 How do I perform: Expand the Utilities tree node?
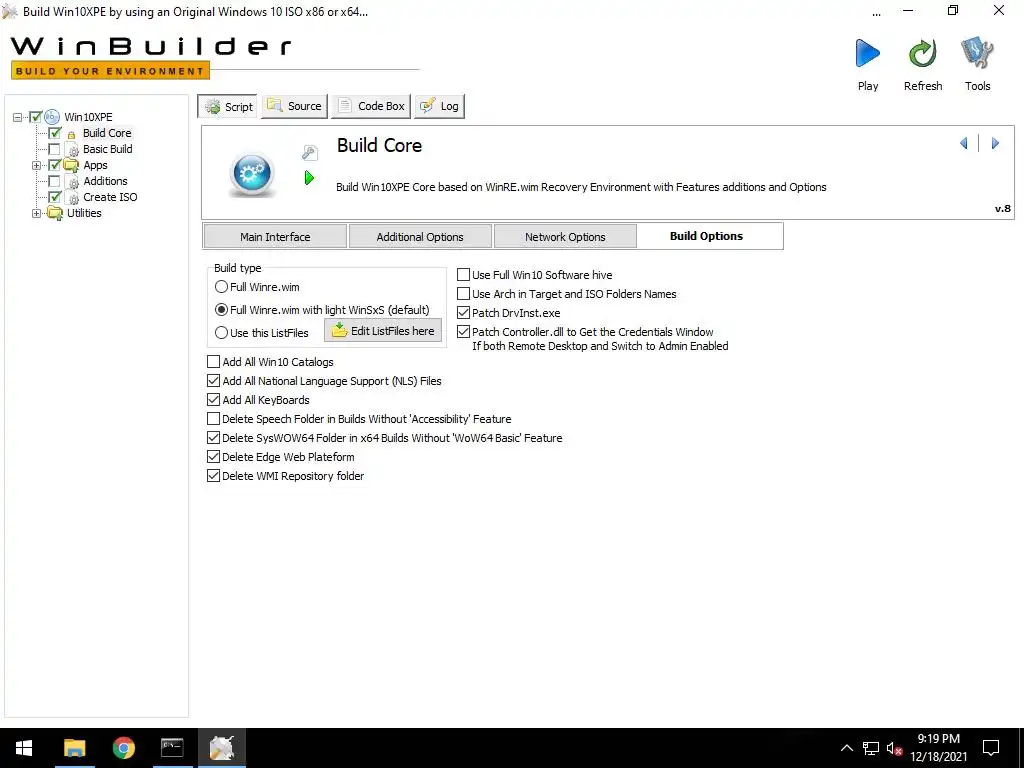(x=37, y=214)
